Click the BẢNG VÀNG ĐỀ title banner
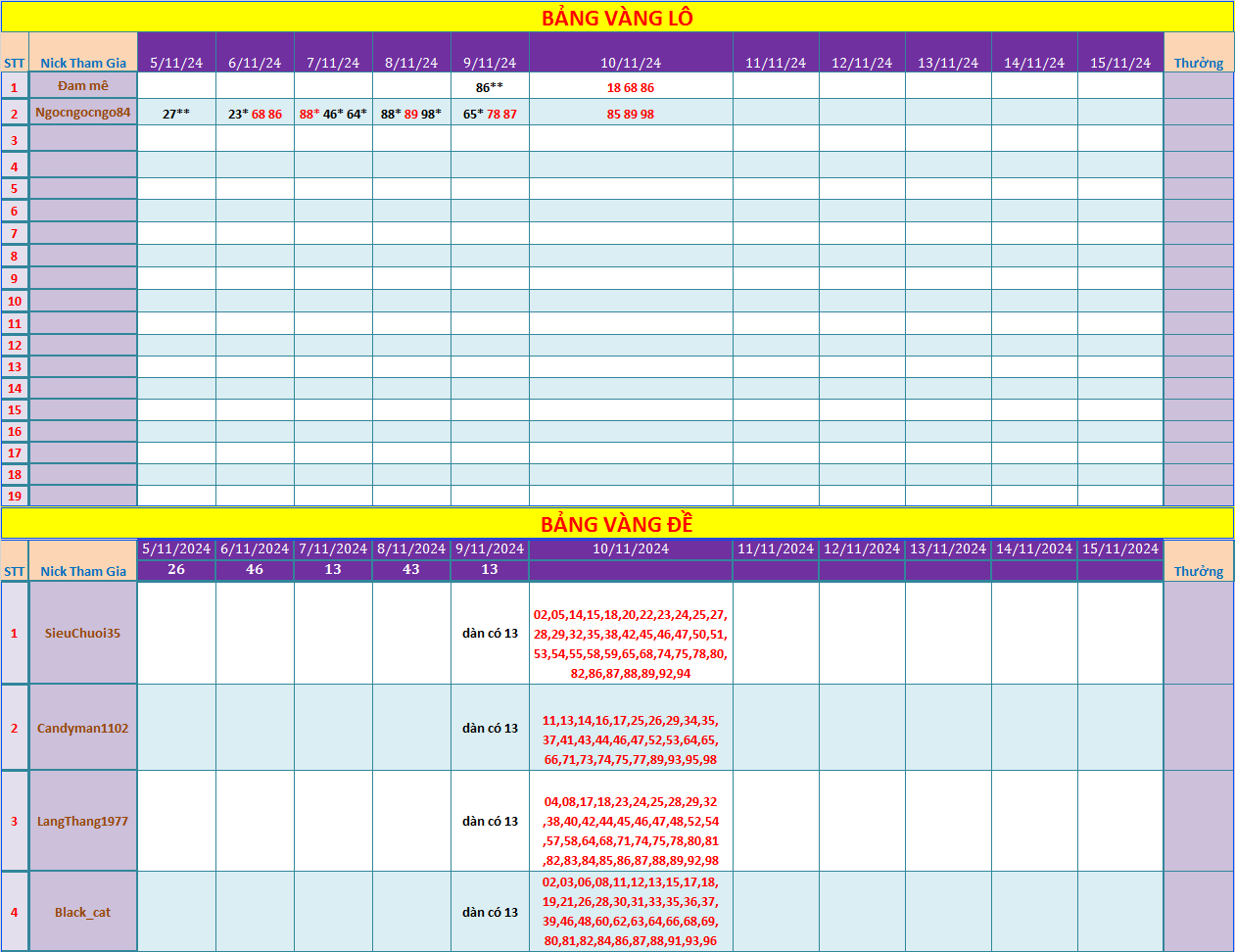This screenshot has height=952, width=1235. pyautogui.click(x=617, y=524)
